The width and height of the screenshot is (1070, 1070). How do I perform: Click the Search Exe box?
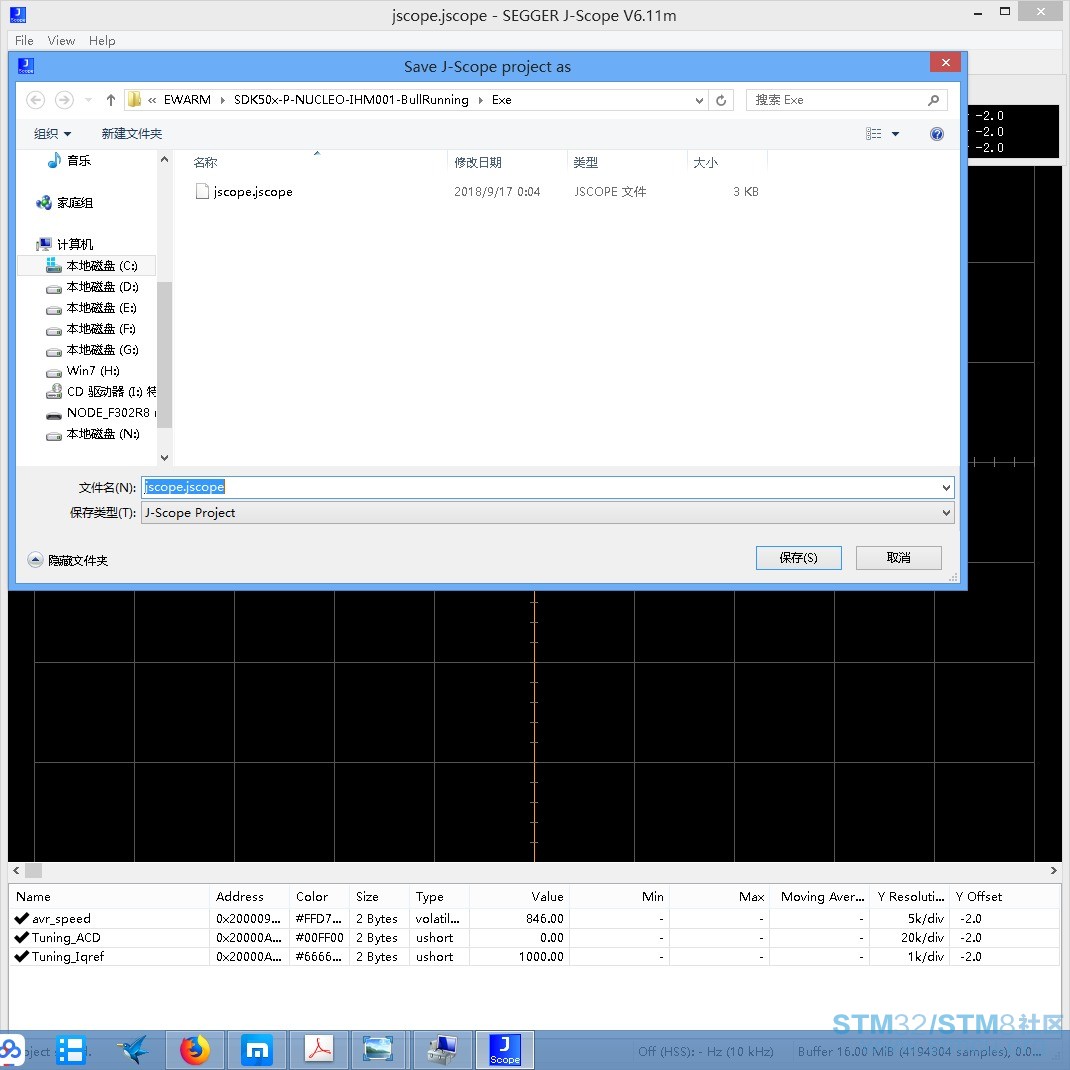pyautogui.click(x=846, y=100)
